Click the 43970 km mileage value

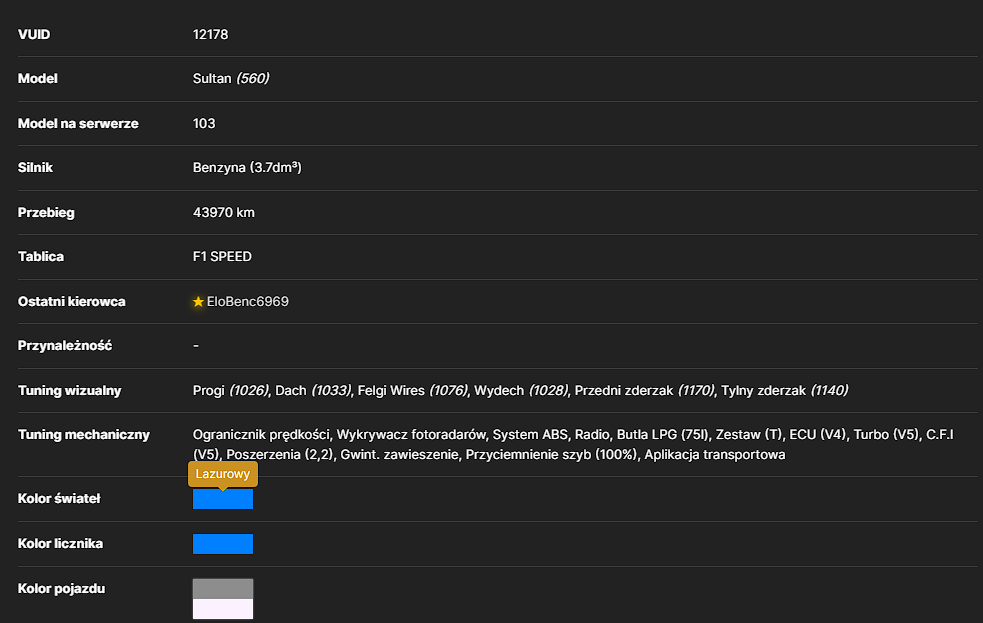(x=224, y=212)
